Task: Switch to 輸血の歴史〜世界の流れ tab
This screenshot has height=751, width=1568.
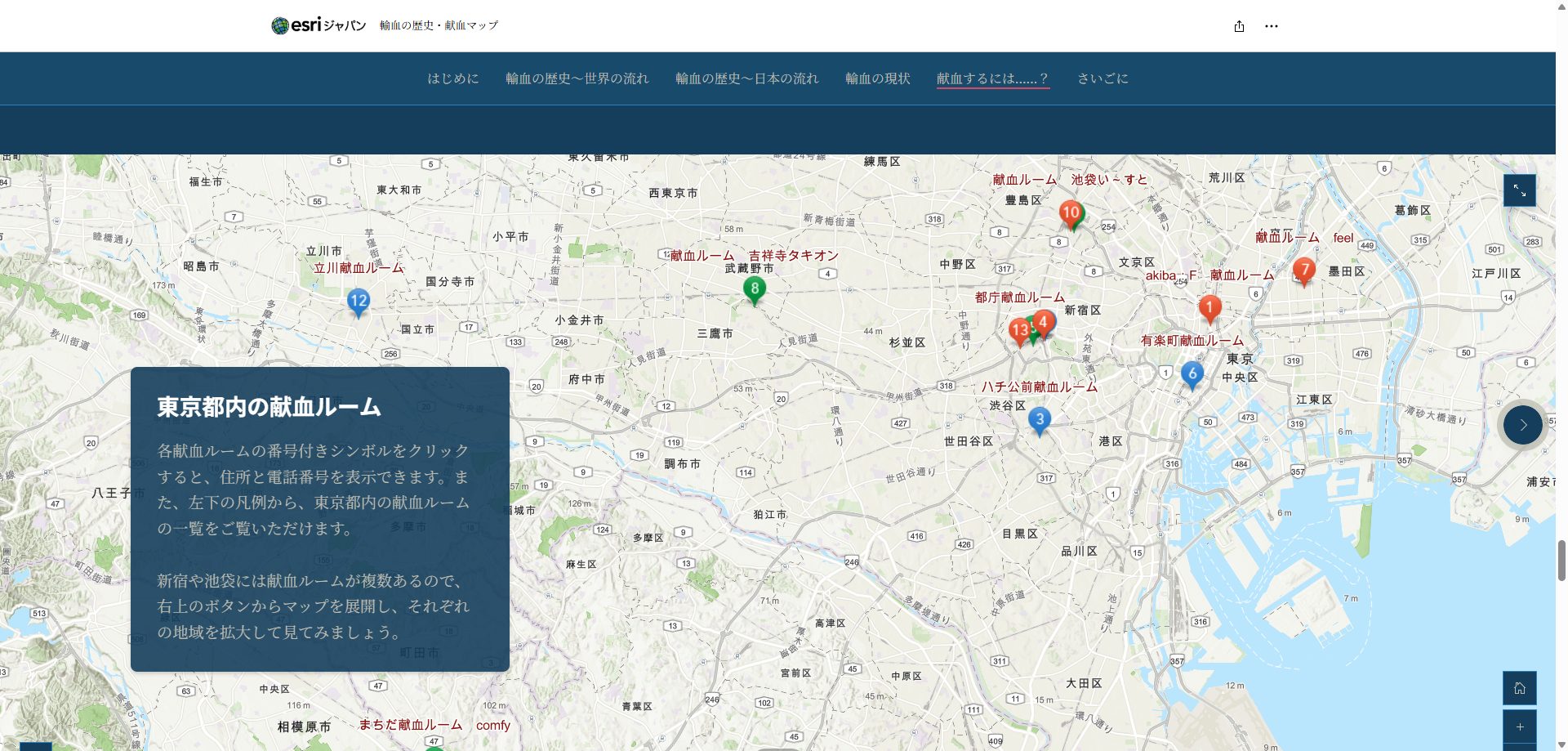Action: click(x=577, y=78)
